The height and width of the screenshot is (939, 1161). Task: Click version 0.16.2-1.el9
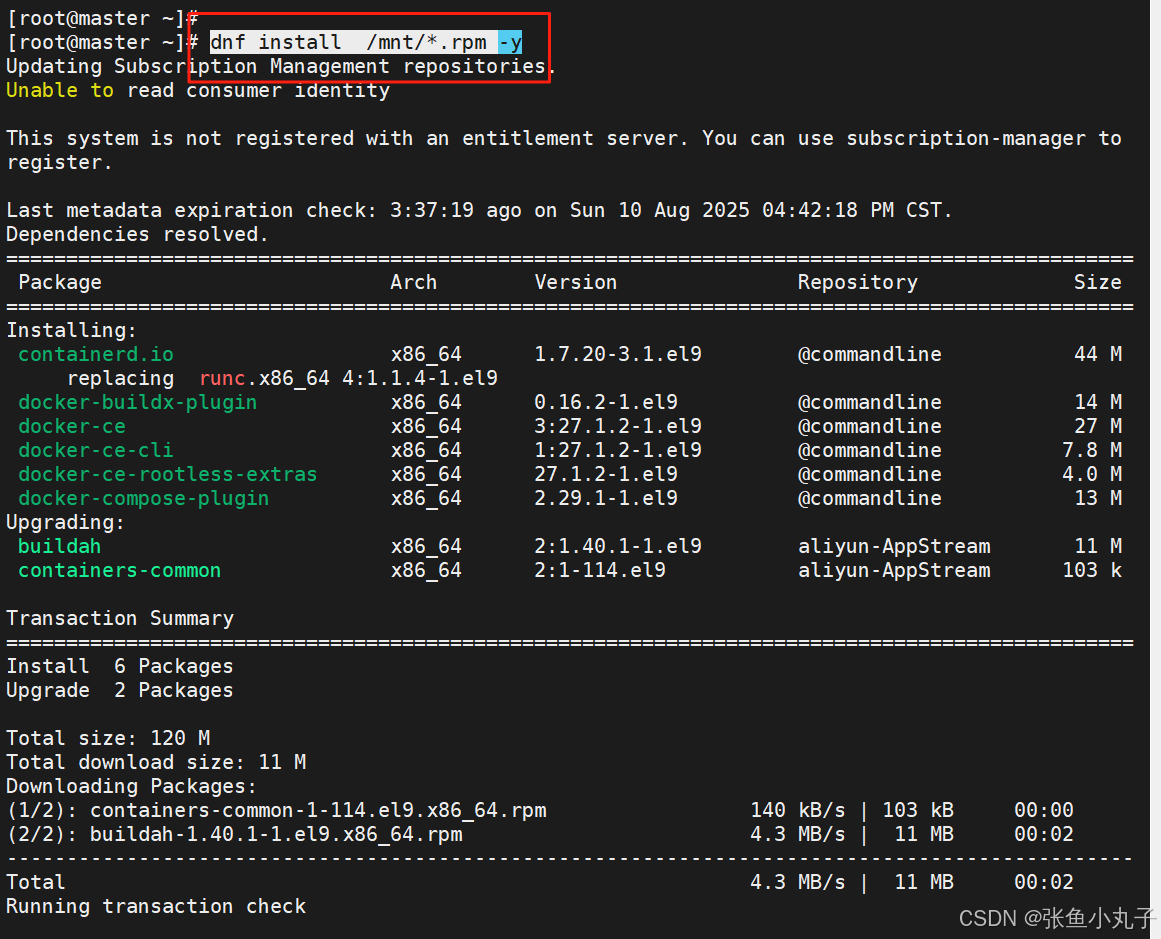(606, 402)
